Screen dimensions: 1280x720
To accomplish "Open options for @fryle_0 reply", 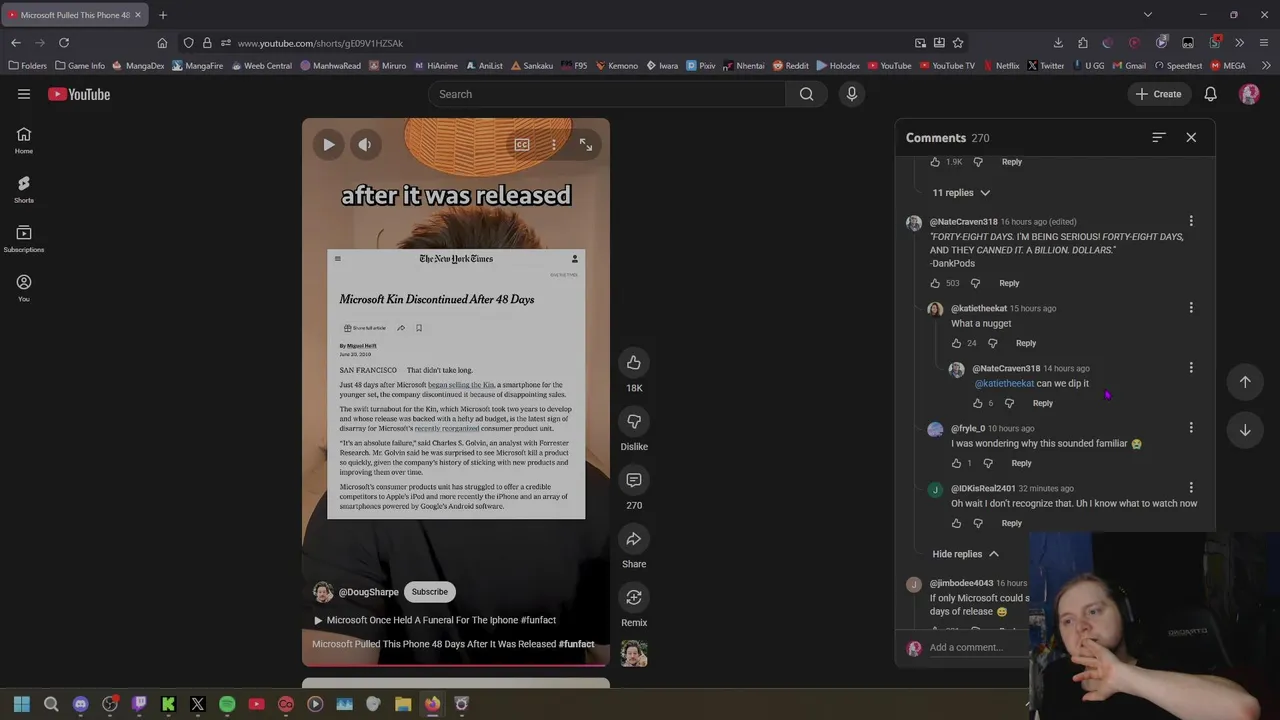I will click(1191, 428).
